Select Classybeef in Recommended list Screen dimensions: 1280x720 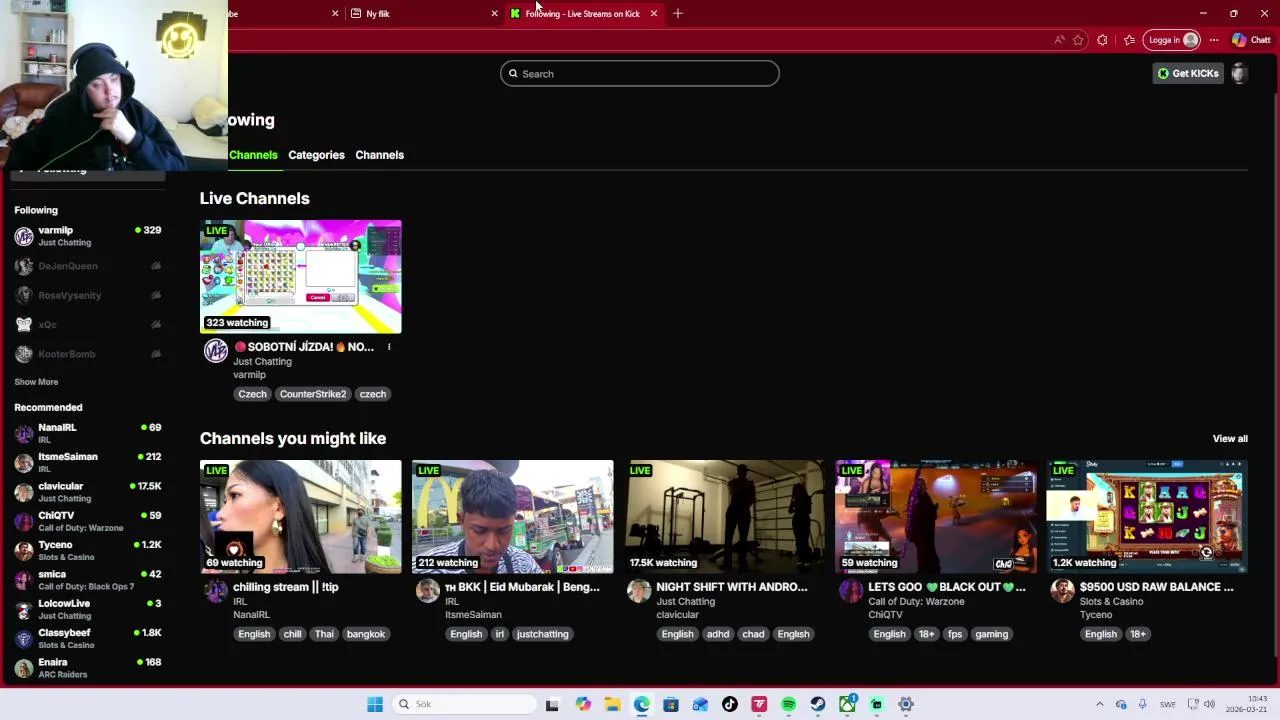click(88, 639)
